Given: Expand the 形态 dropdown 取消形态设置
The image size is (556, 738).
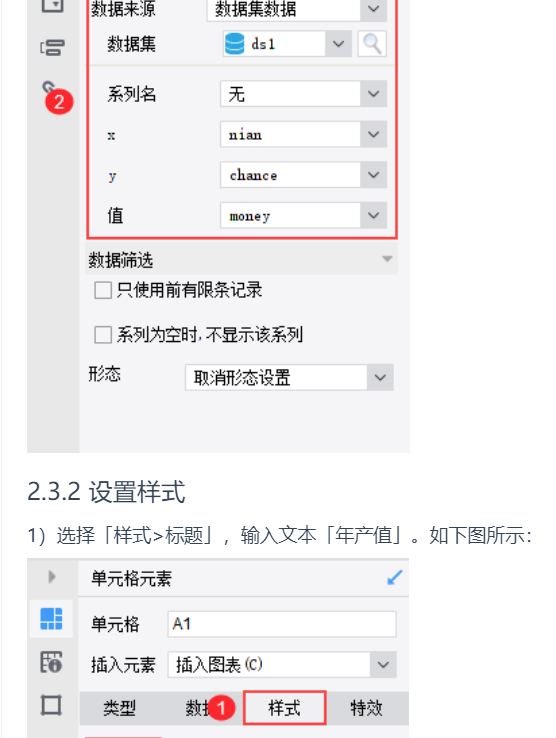Looking at the screenshot, I should click(289, 377).
